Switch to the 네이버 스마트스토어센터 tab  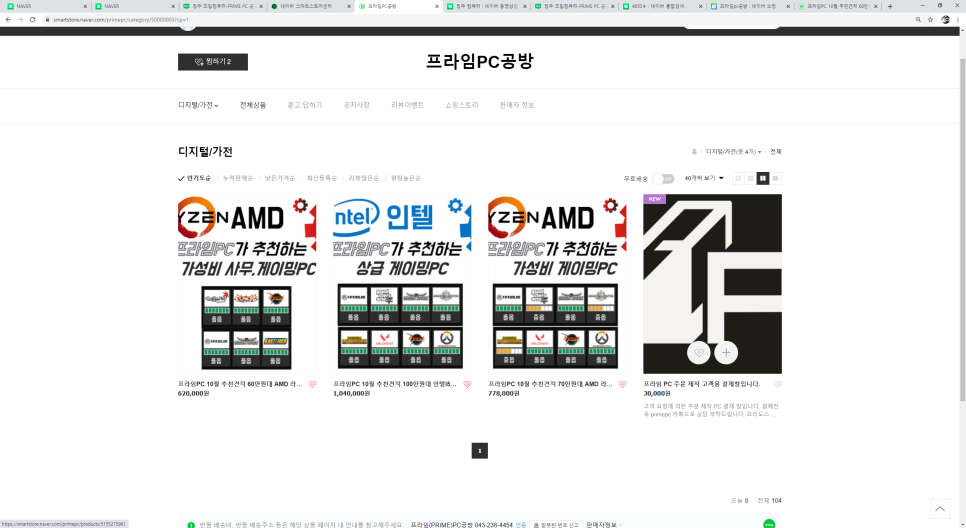click(x=310, y=6)
